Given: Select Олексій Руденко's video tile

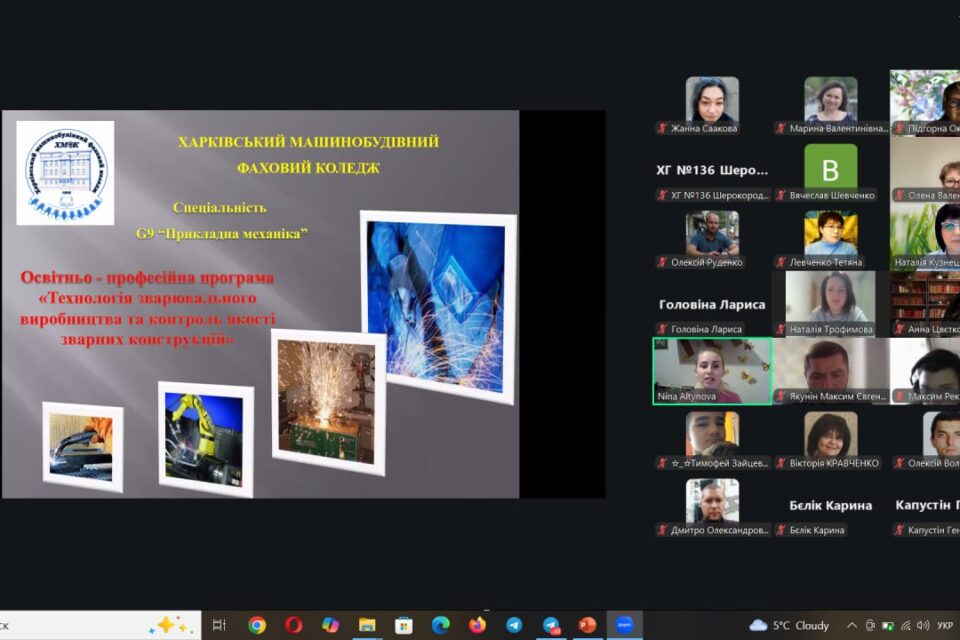Looking at the screenshot, I should click(712, 237).
